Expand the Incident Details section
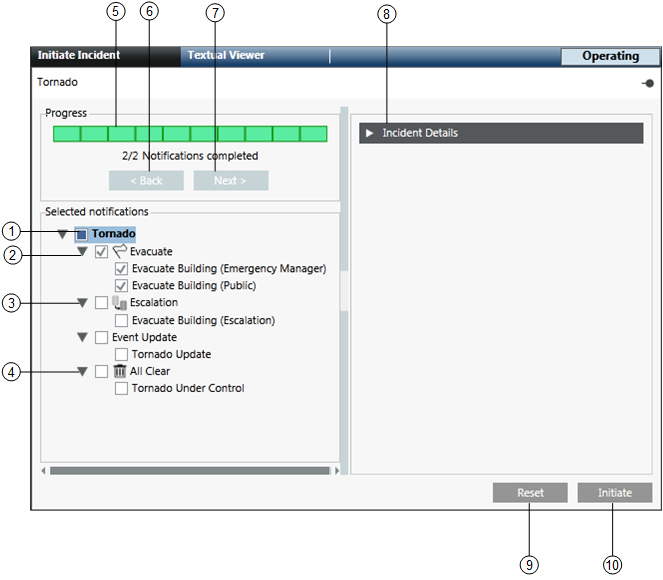 click(369, 133)
